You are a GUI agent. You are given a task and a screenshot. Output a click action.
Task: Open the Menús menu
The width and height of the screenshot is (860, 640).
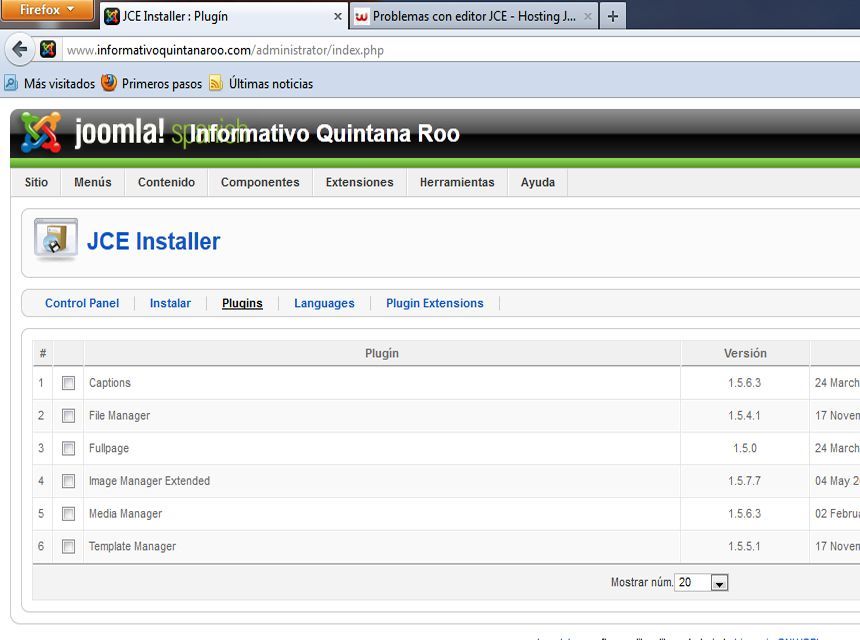coord(93,182)
